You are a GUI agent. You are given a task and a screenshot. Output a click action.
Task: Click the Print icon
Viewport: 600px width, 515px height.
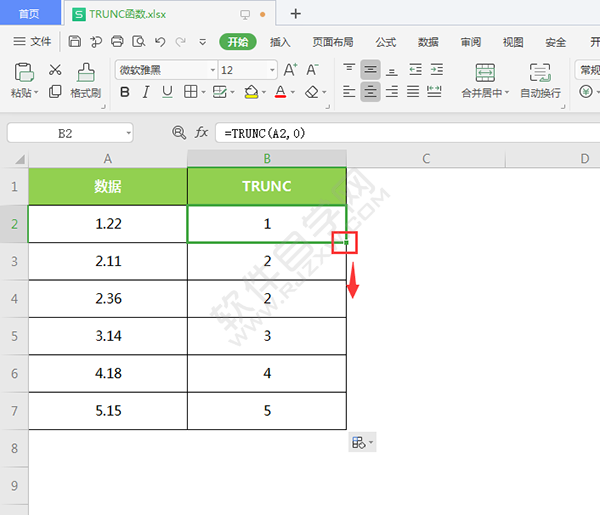(x=117, y=42)
